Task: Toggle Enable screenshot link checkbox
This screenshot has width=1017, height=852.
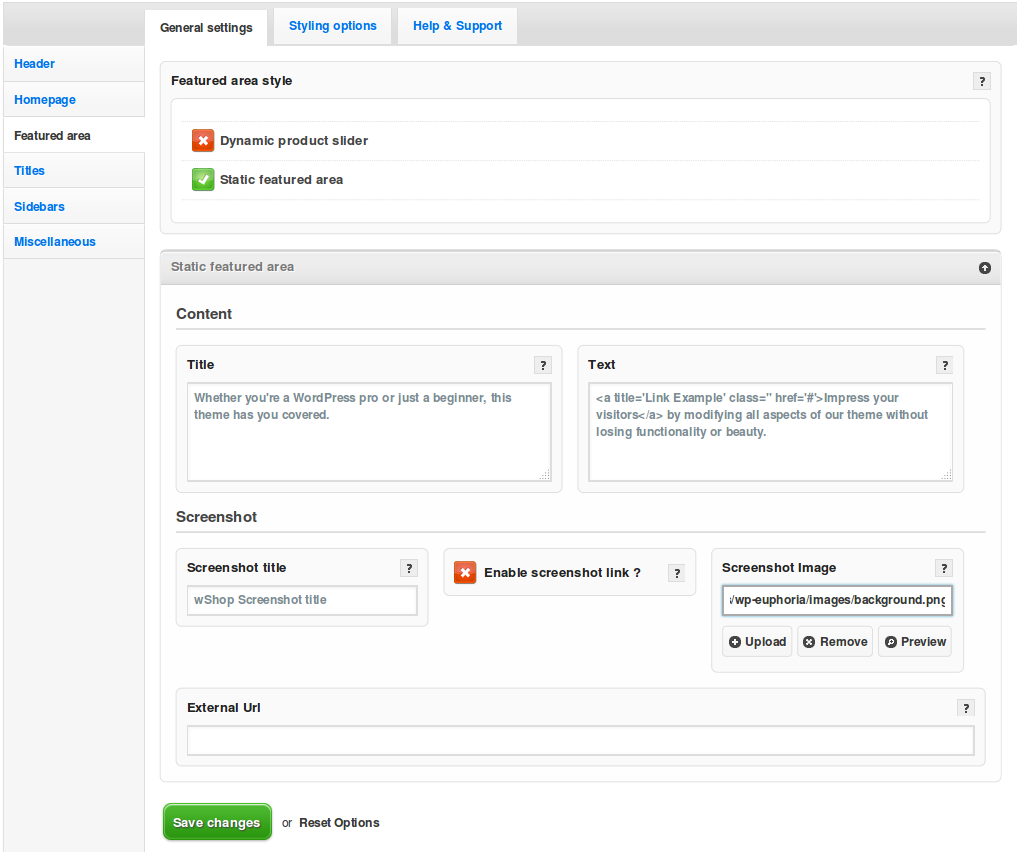Action: pyautogui.click(x=465, y=572)
